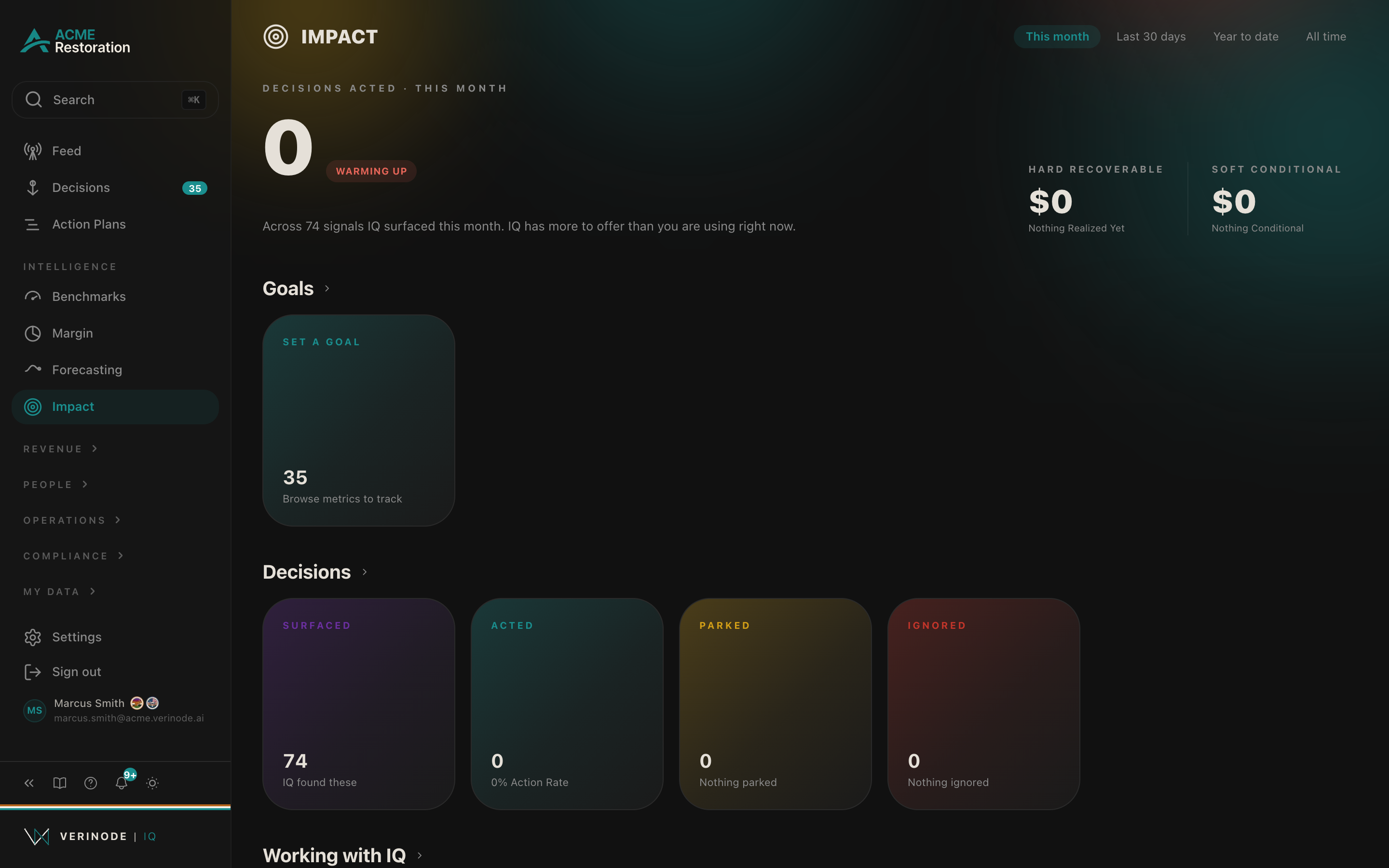This screenshot has width=1389, height=868.
Task: Select the This month tab
Action: (1057, 37)
